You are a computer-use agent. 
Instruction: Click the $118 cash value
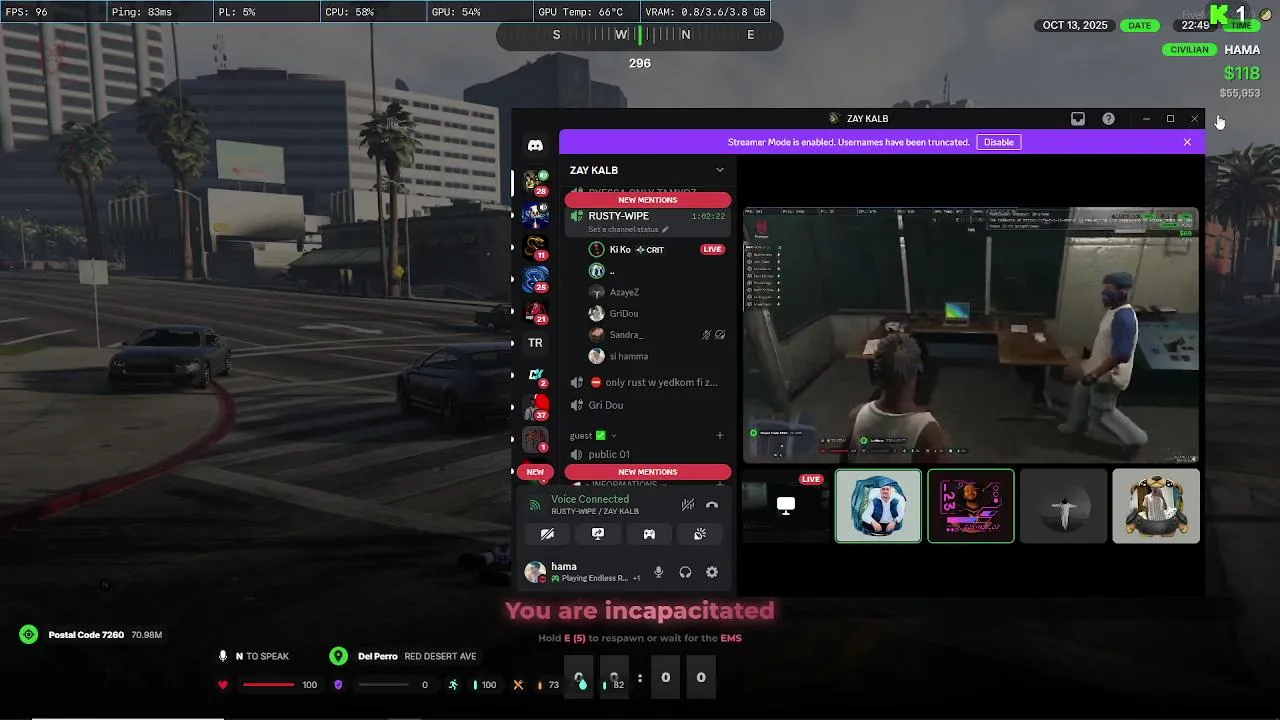1242,73
